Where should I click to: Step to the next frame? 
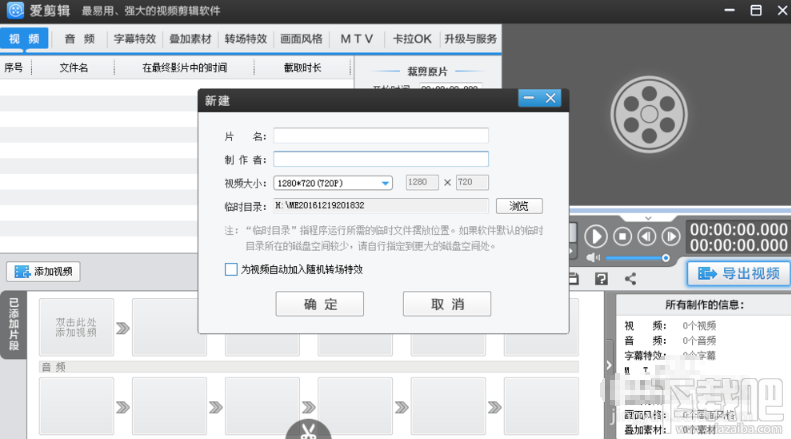pyautogui.click(x=671, y=236)
